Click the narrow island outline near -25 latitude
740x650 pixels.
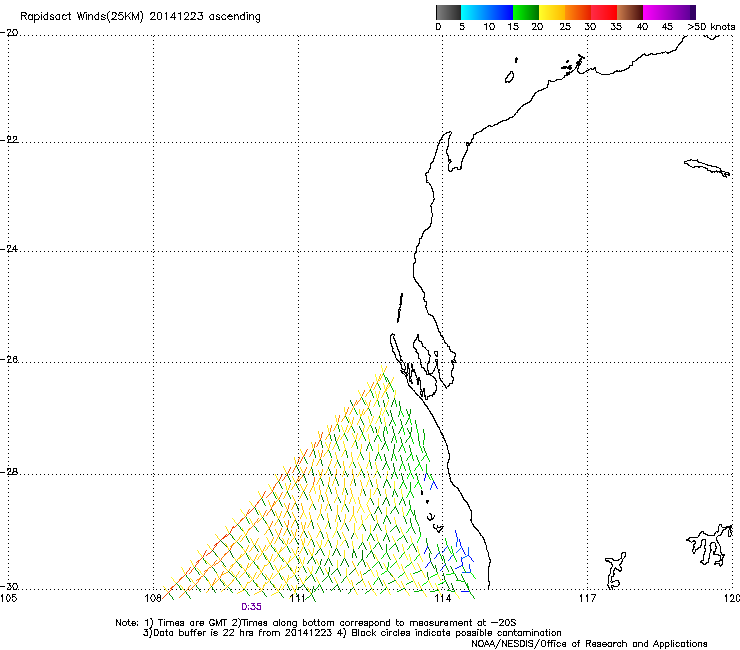pos(400,308)
